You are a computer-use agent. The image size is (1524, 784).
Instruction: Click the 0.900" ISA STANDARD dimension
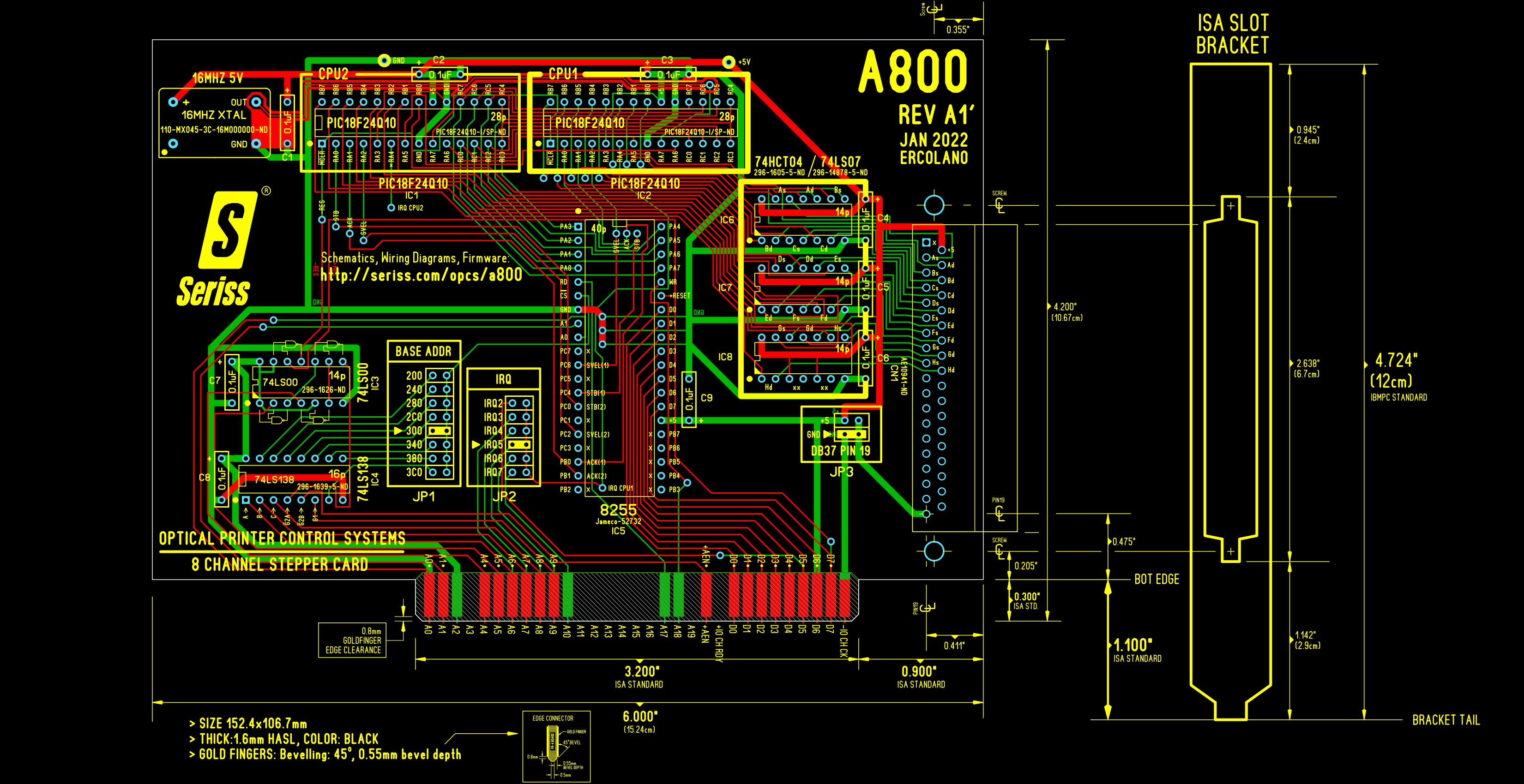click(x=921, y=676)
